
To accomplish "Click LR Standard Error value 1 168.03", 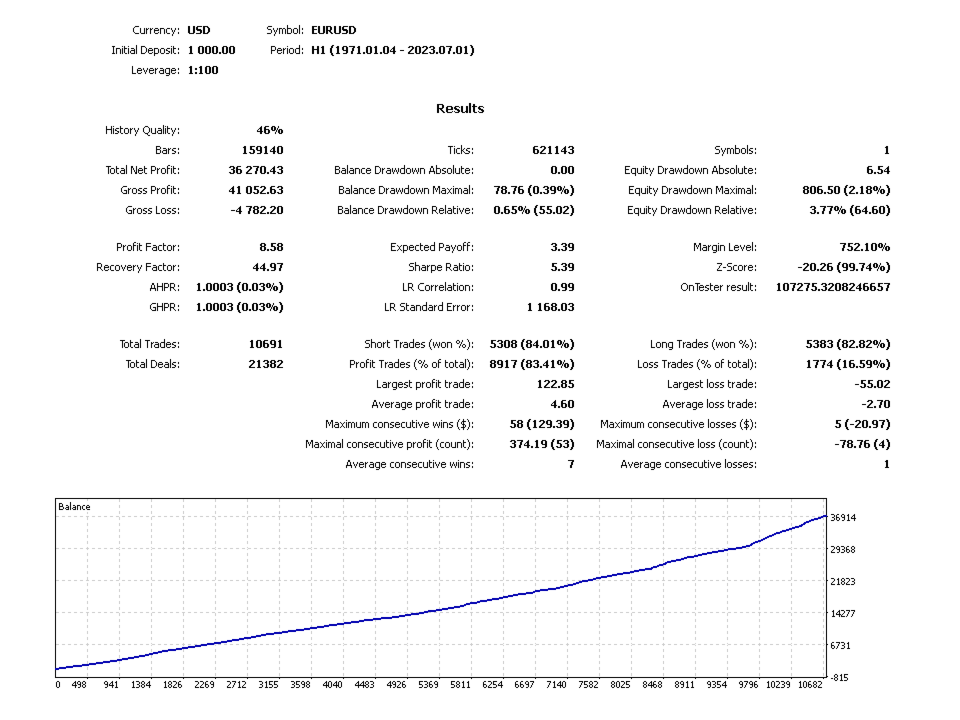I will click(550, 307).
